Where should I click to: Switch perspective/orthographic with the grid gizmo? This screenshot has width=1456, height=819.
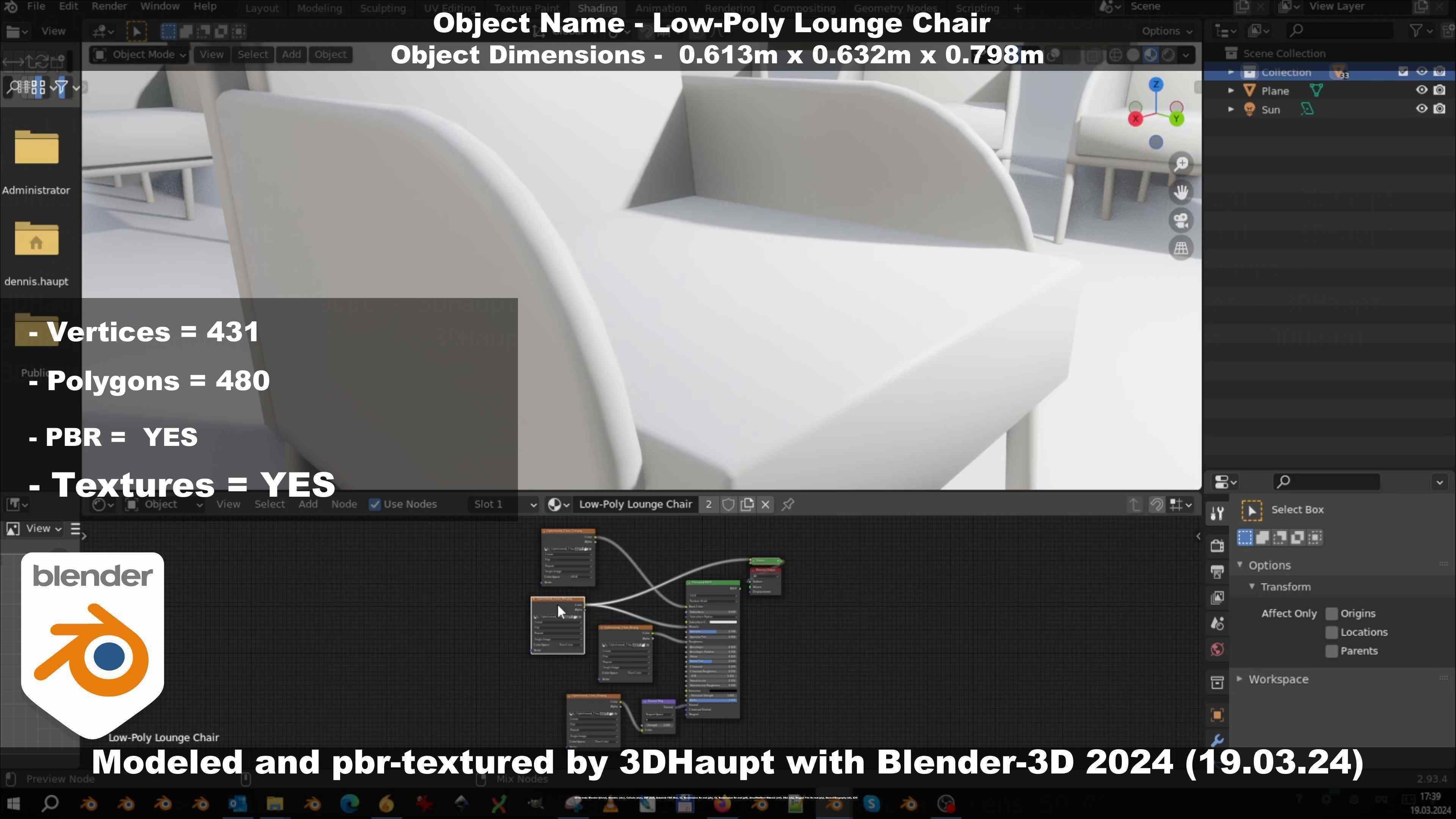click(1181, 248)
